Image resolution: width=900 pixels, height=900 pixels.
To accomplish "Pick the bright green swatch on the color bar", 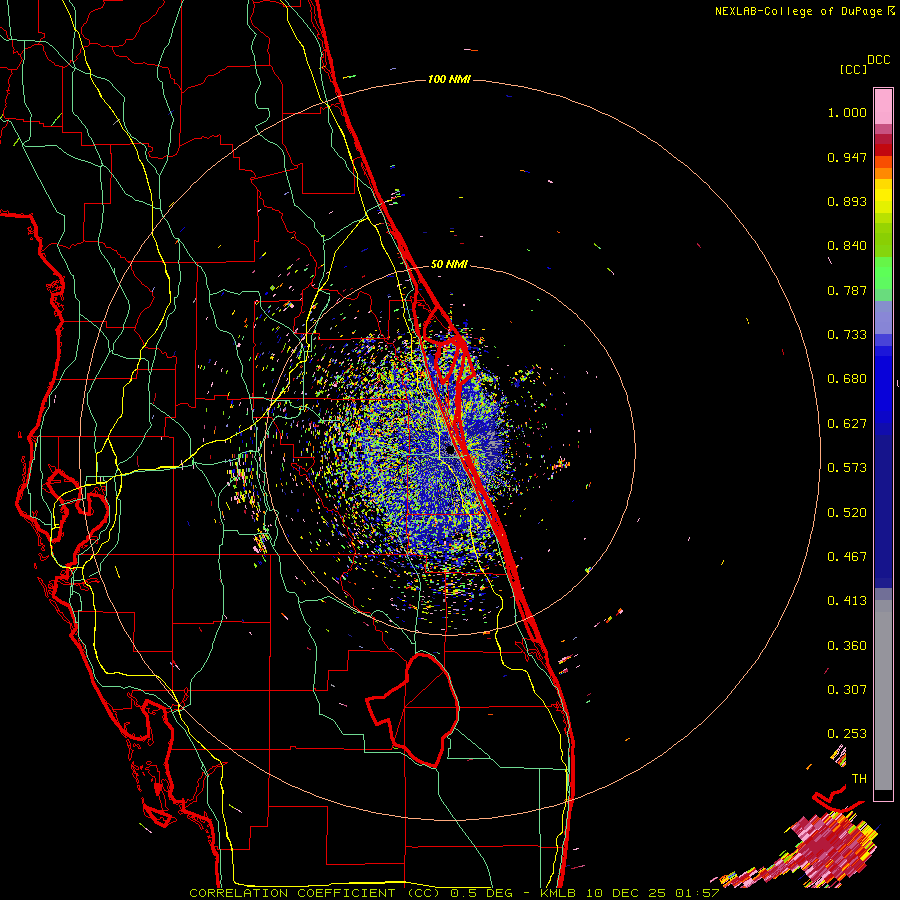I will 883,273.
